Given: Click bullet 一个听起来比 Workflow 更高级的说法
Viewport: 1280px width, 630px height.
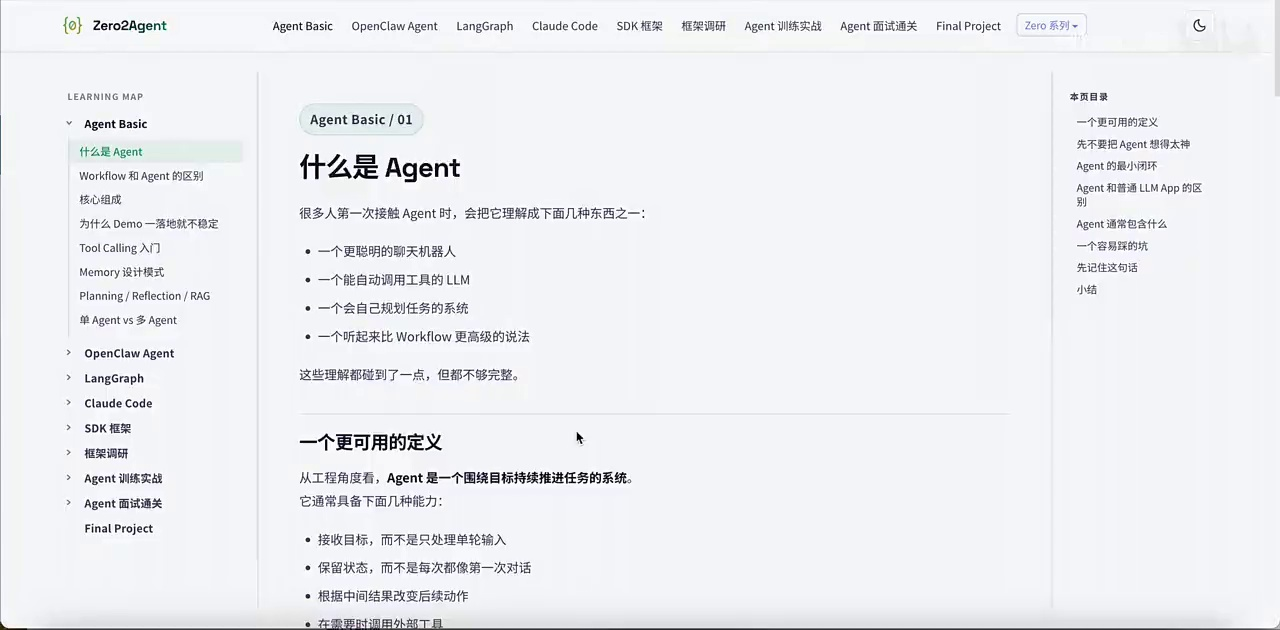Looking at the screenshot, I should point(423,336).
